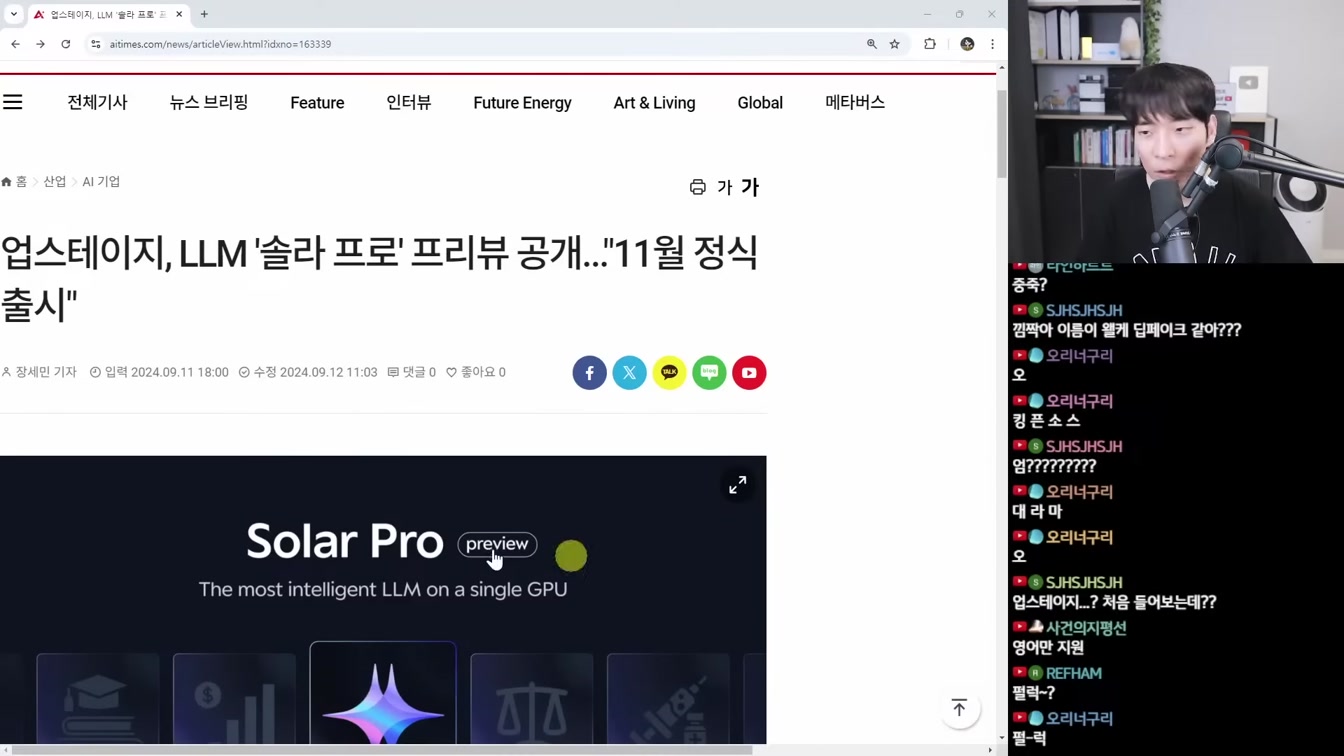Select the graduation cap card in the image
This screenshot has height=756, width=1344.
(97, 699)
